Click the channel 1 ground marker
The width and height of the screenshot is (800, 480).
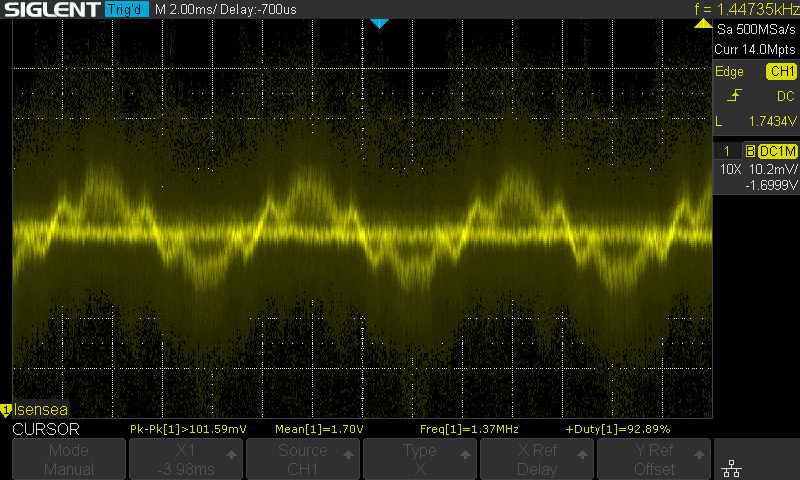coord(6,410)
